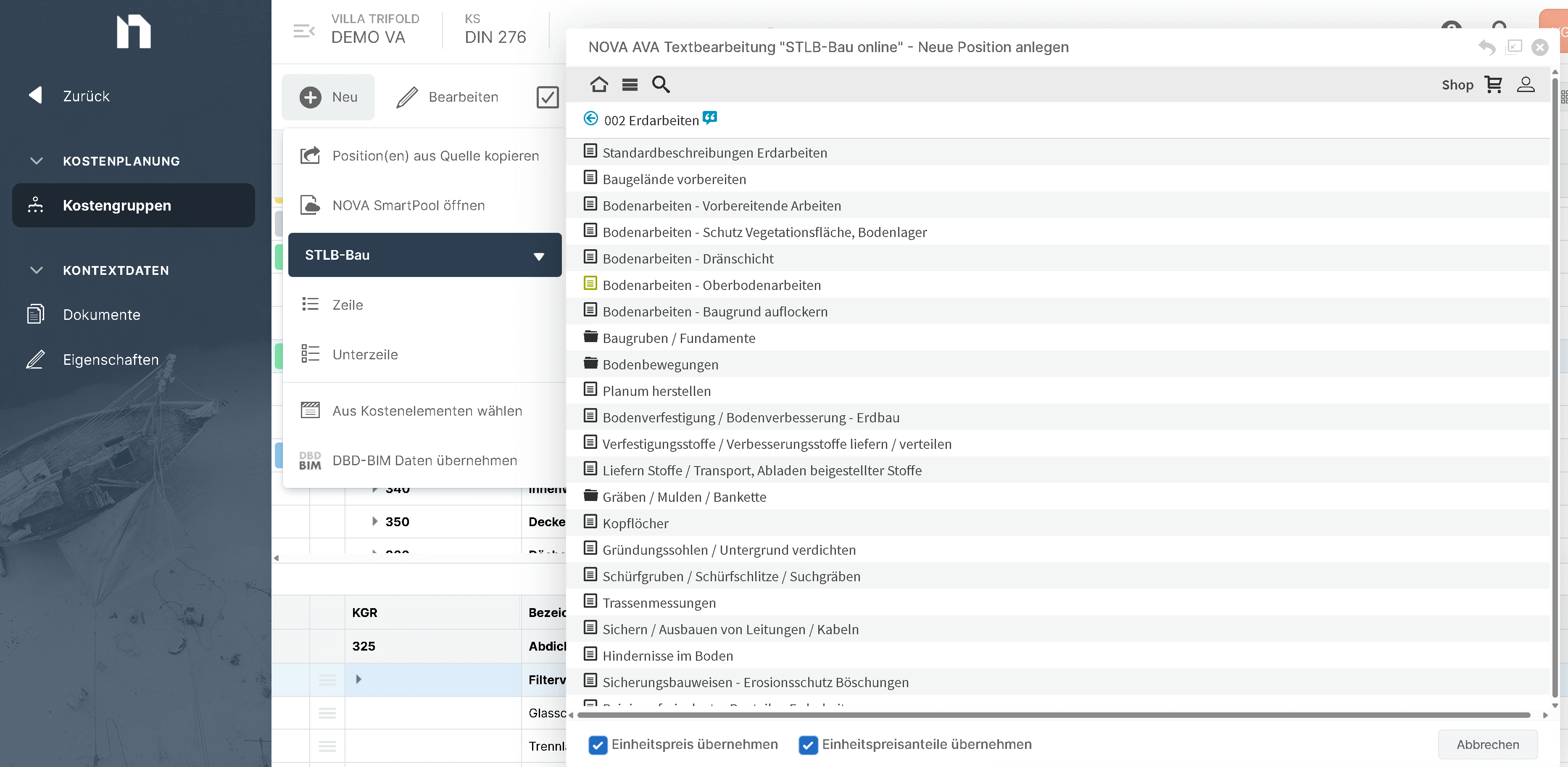Open the list view menu icon
1568x767 pixels.
630,84
